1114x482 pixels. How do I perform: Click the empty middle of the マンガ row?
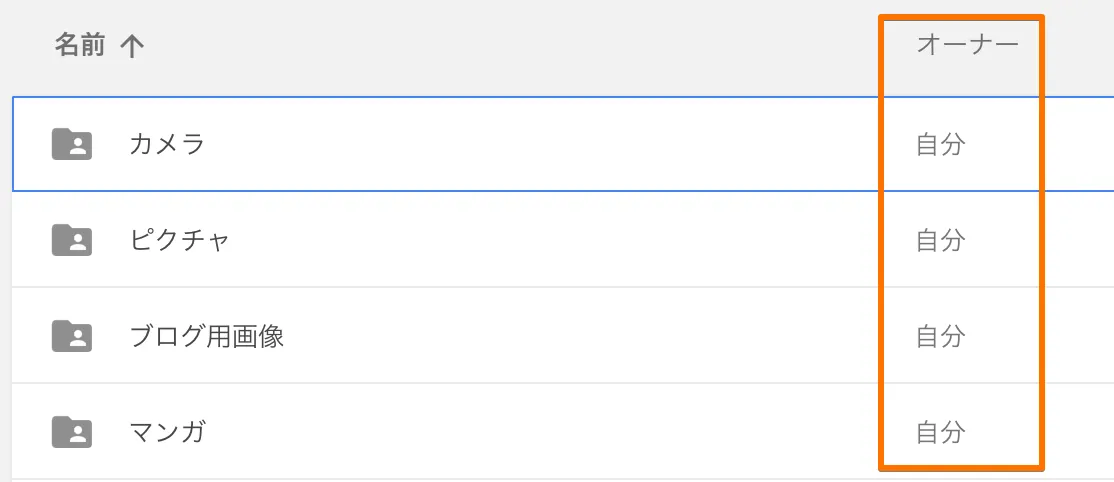[x=540, y=432]
